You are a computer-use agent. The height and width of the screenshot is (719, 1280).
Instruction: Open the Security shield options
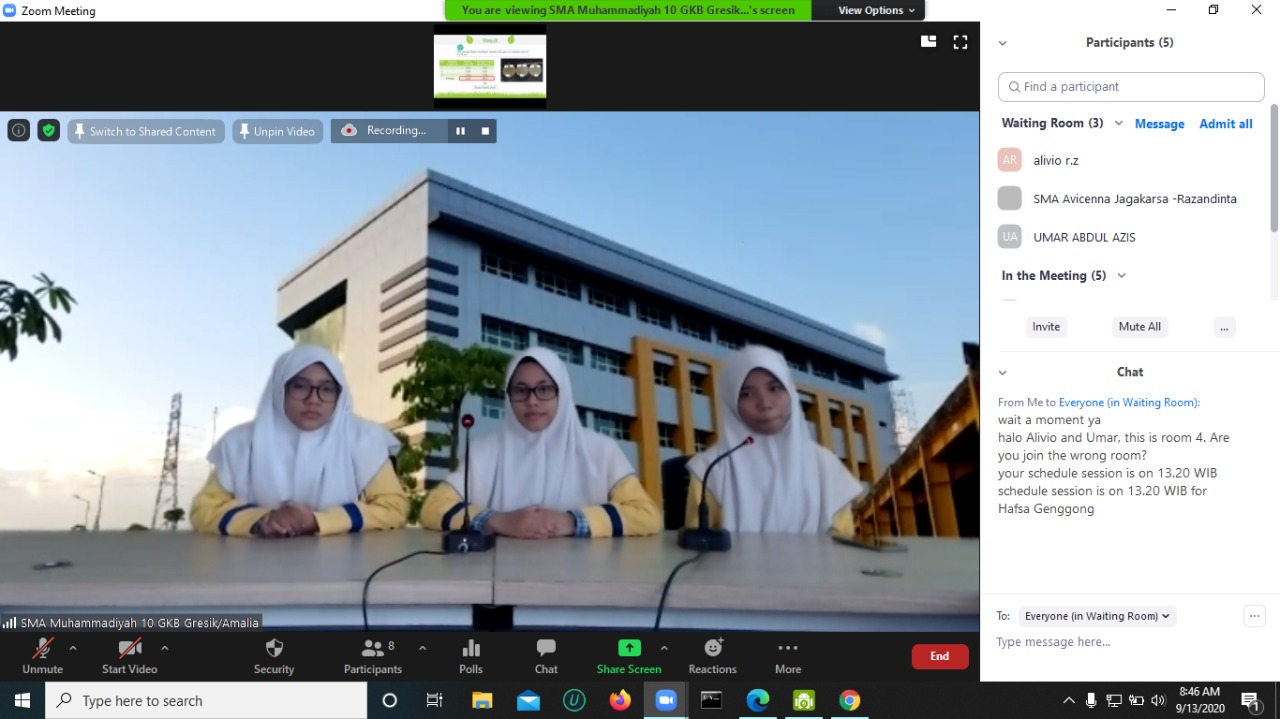click(274, 655)
